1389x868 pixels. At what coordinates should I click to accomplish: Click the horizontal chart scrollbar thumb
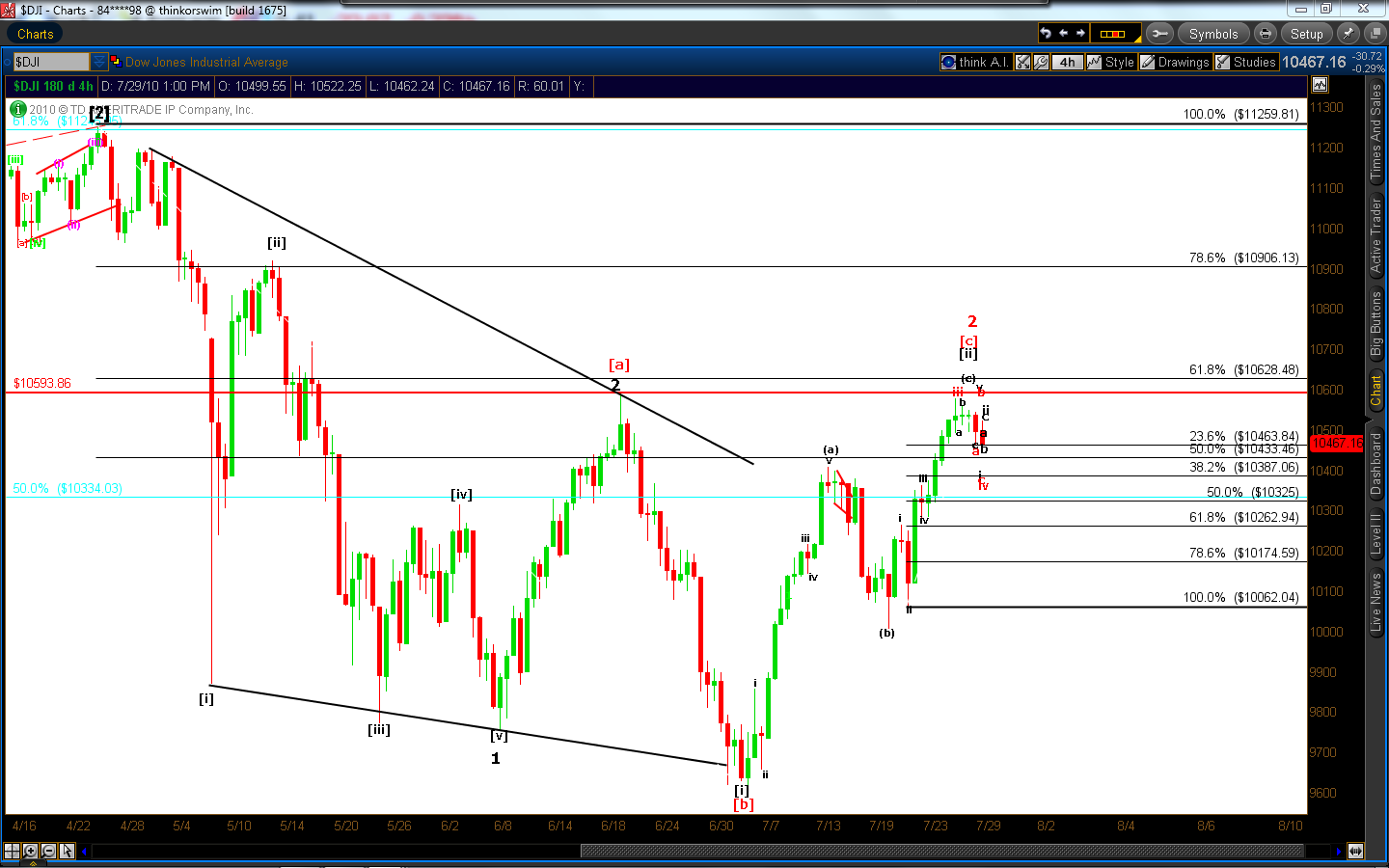coord(940,851)
